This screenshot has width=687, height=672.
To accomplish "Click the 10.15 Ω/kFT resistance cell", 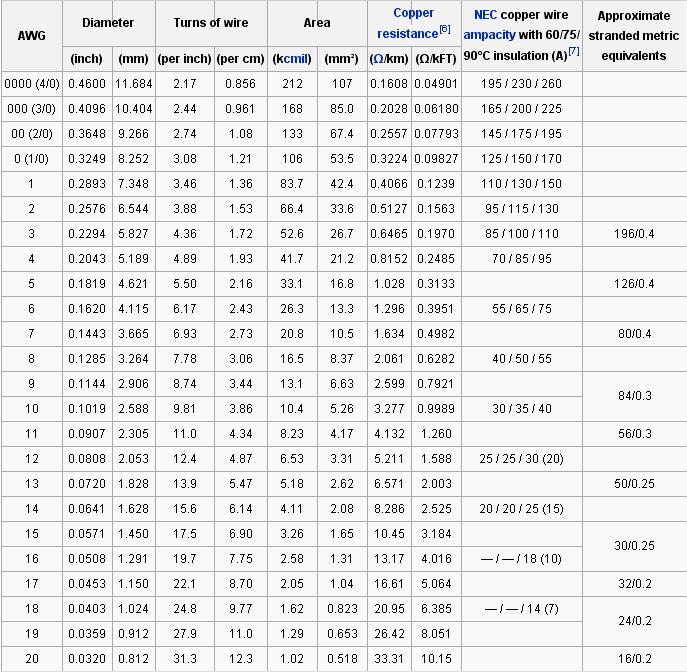I will point(436,658).
